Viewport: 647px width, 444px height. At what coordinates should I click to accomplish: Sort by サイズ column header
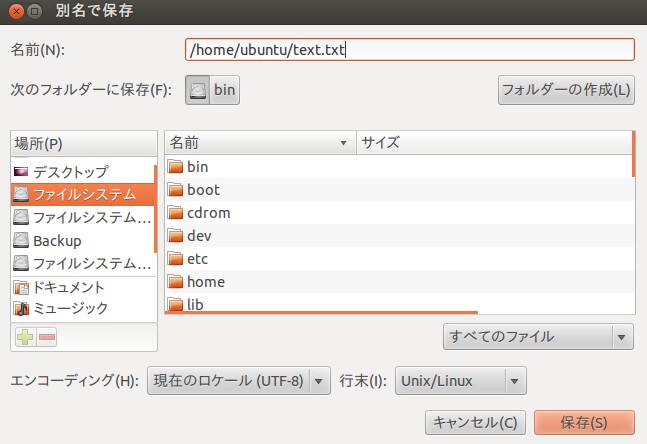[x=494, y=143]
